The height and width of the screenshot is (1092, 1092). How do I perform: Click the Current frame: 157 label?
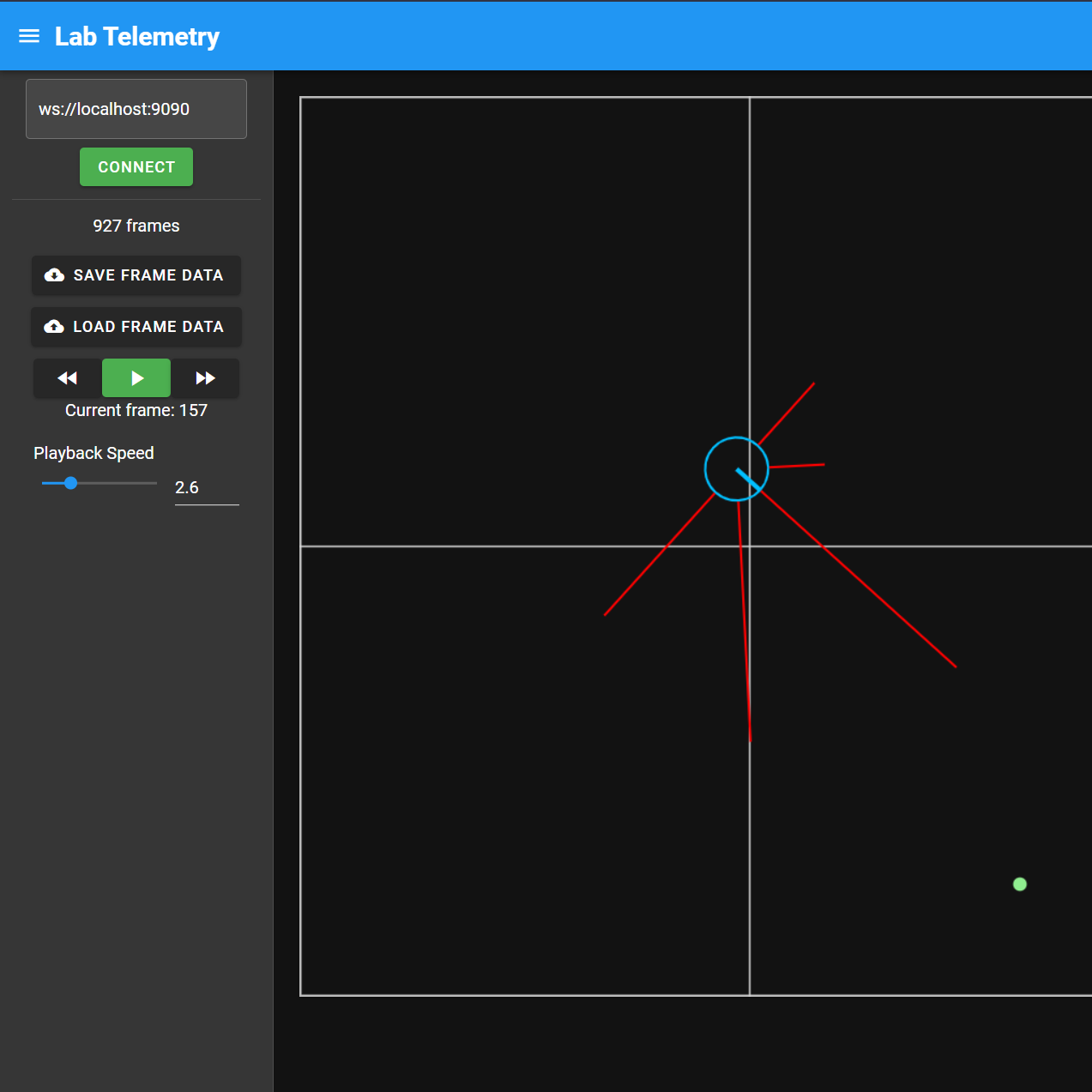click(x=136, y=409)
